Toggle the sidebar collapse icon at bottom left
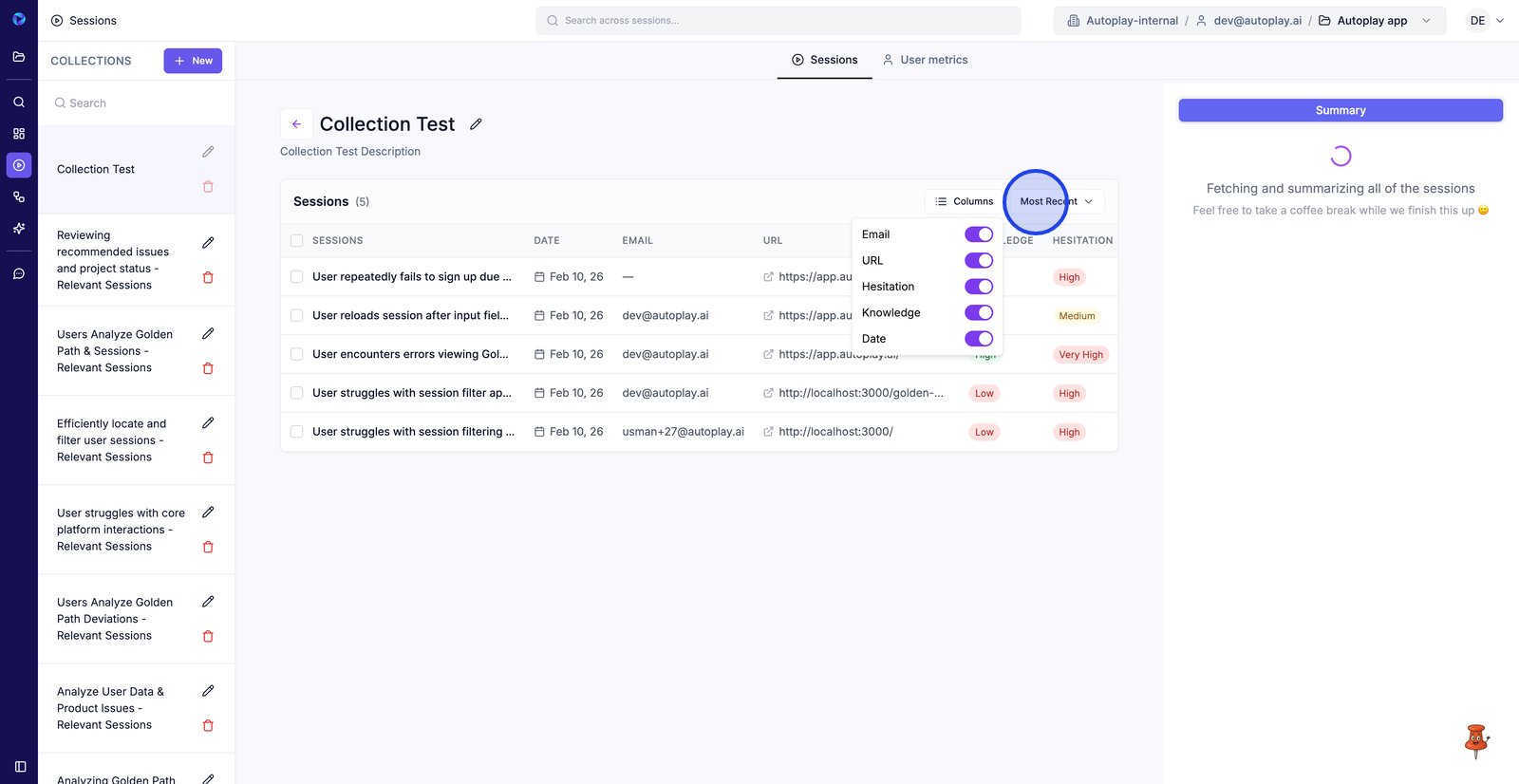 pos(20,766)
